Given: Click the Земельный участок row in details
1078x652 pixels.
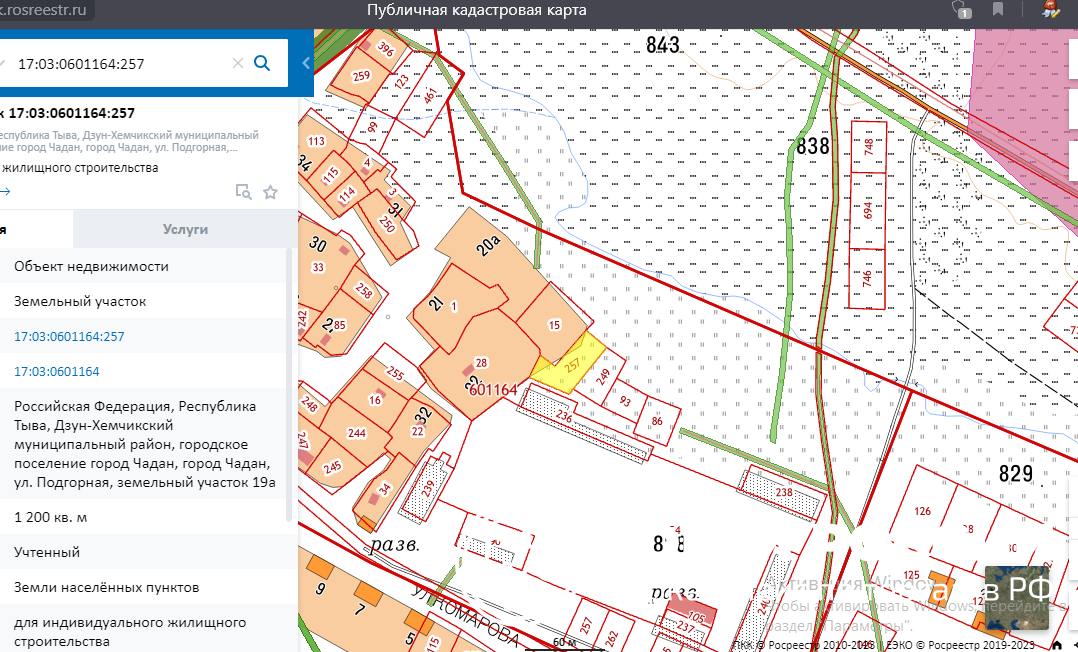Looking at the screenshot, I should coord(80,301).
